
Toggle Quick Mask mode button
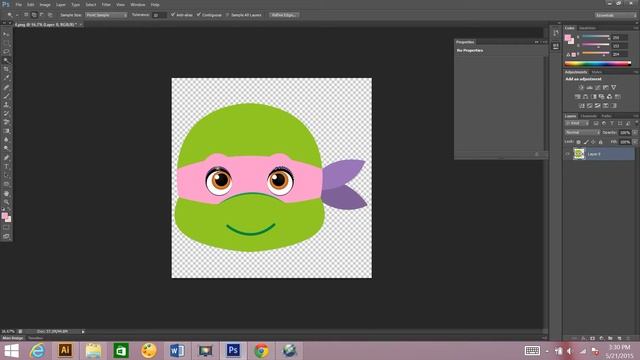point(6,228)
